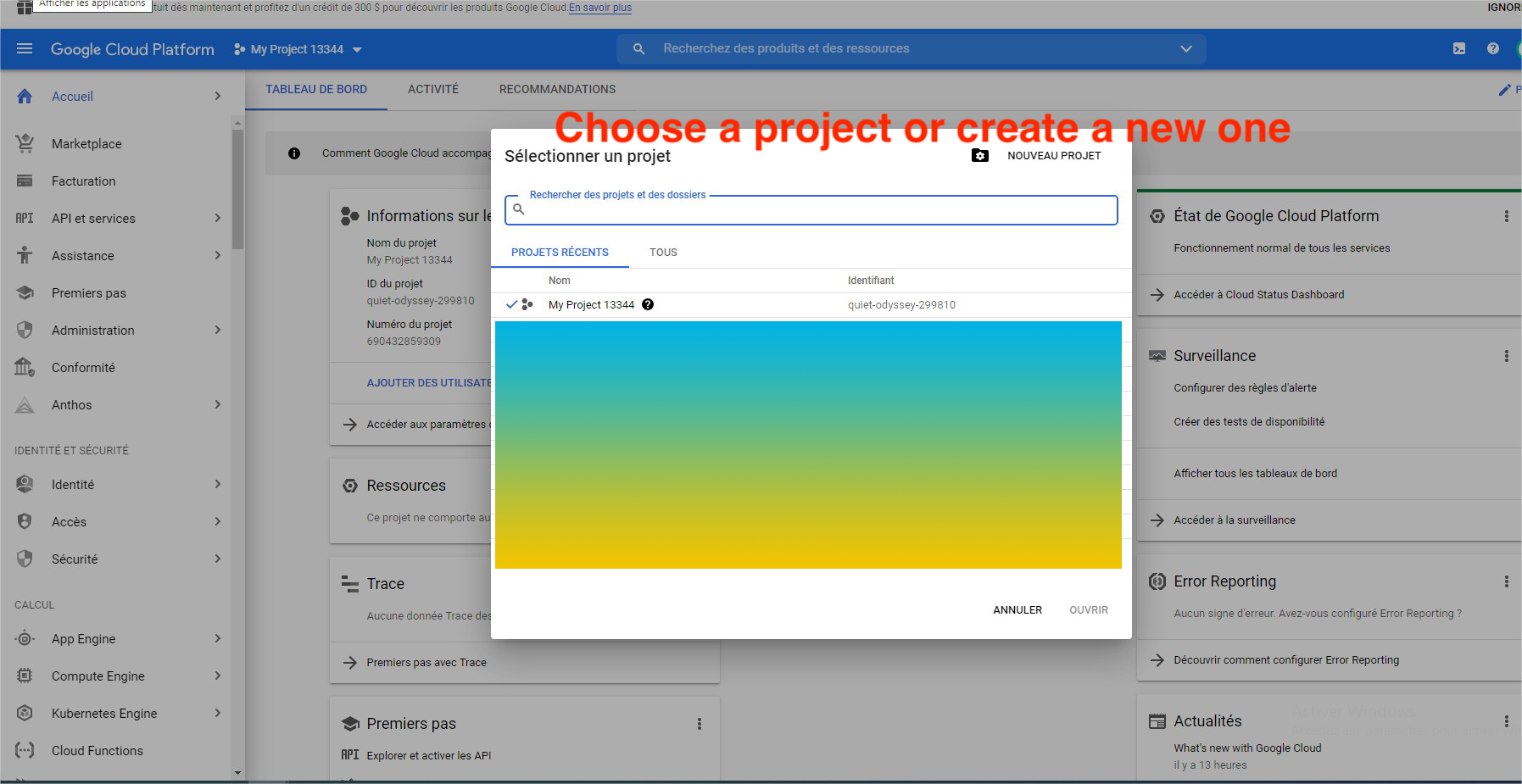Open the hamburger navigation menu

(25, 49)
